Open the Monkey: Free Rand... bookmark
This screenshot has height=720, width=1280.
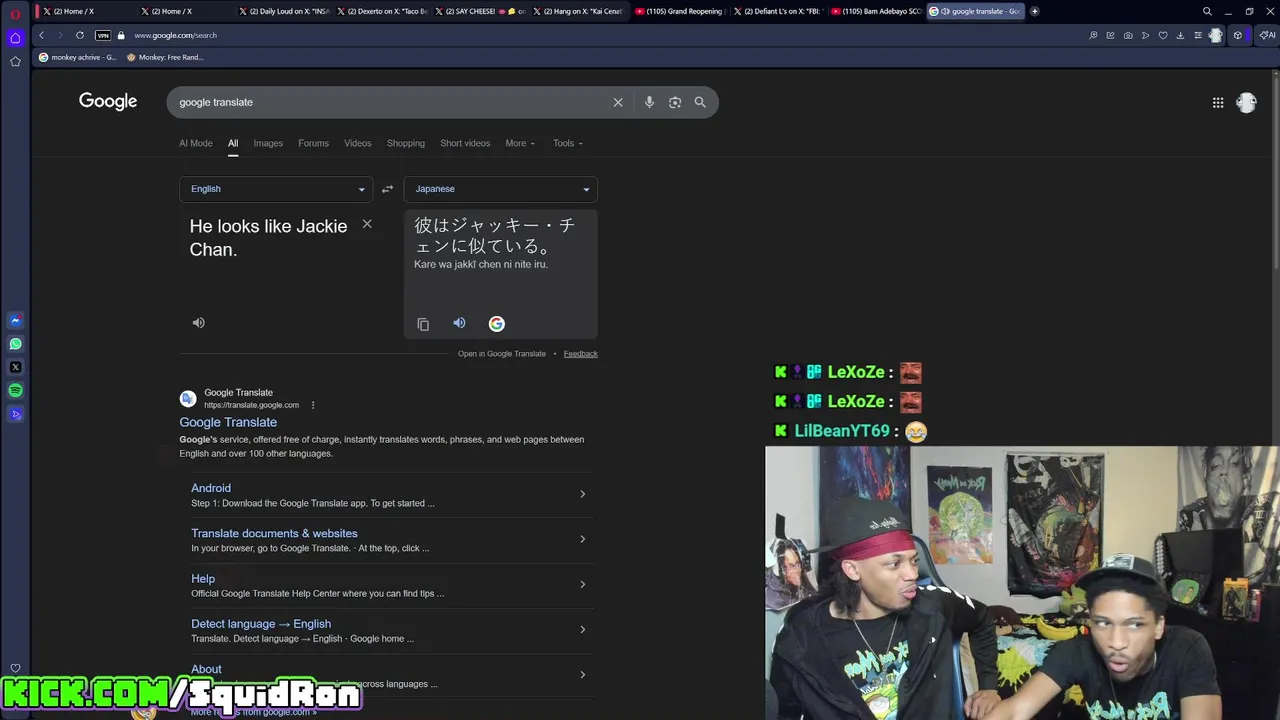pyautogui.click(x=166, y=57)
